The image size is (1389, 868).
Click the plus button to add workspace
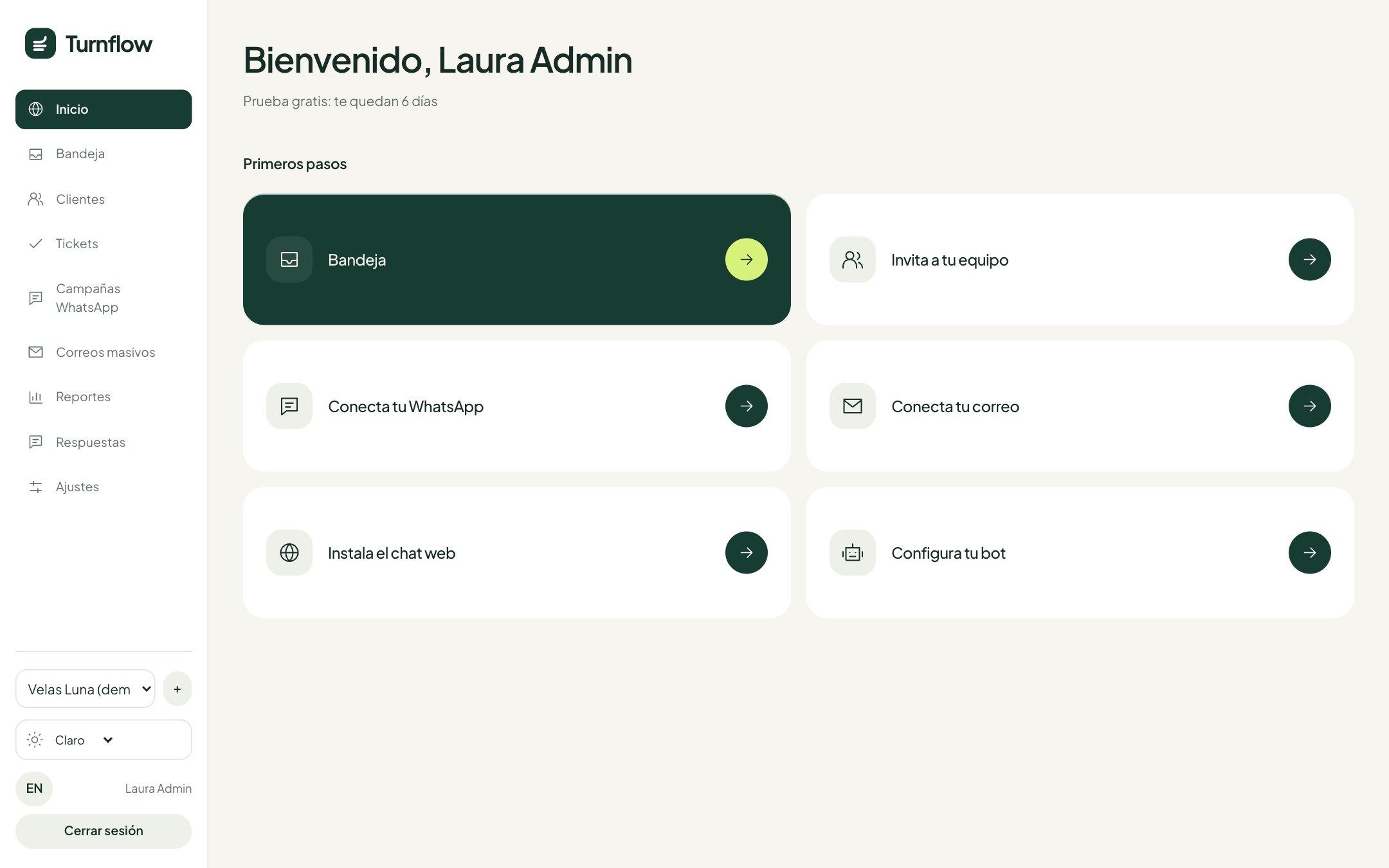click(x=177, y=689)
